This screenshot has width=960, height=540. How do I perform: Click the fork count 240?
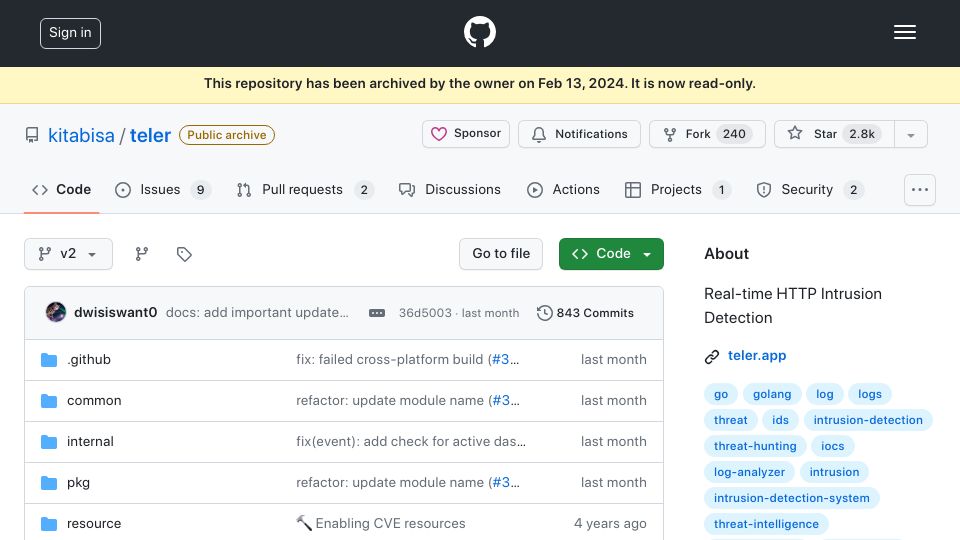pos(734,134)
